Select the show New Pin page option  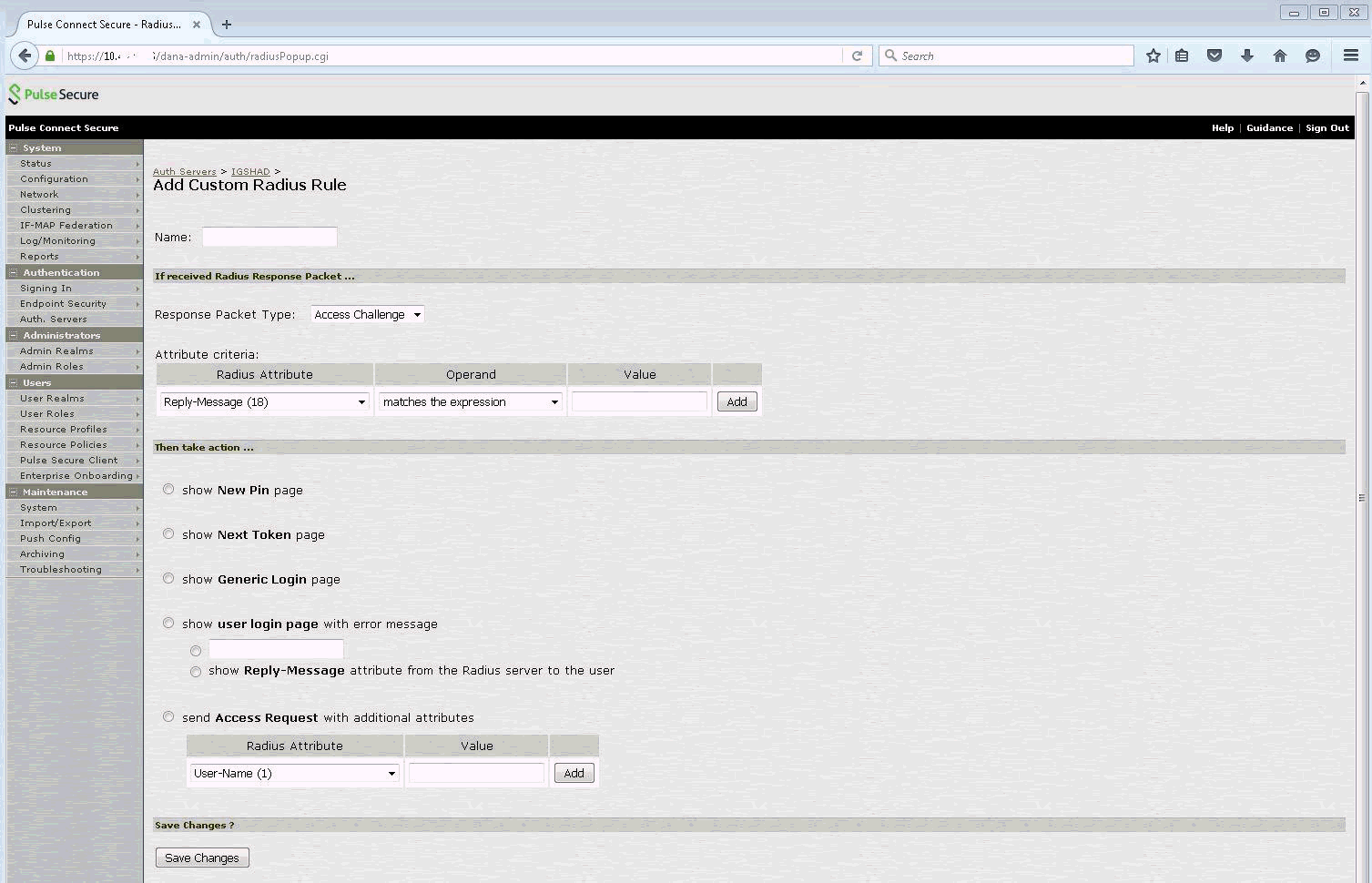point(168,489)
